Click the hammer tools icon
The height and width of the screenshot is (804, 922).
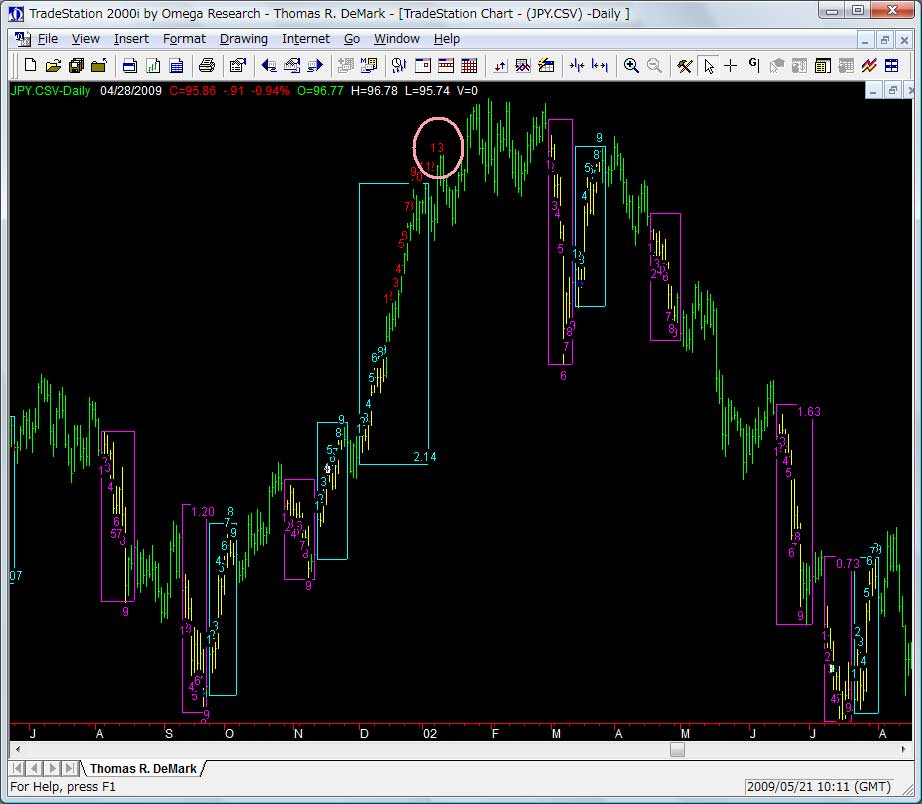click(685, 66)
